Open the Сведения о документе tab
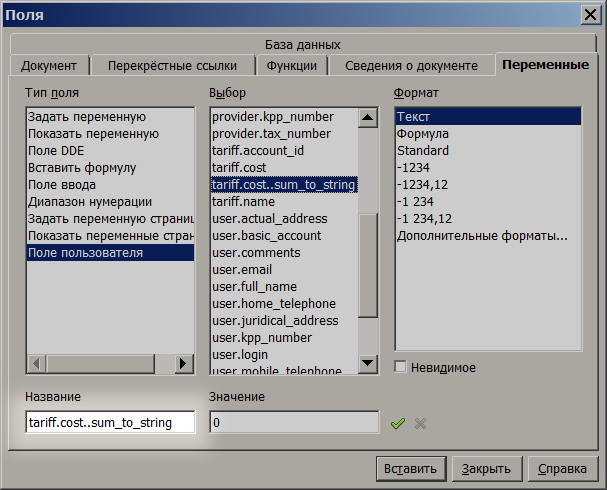 412,65
